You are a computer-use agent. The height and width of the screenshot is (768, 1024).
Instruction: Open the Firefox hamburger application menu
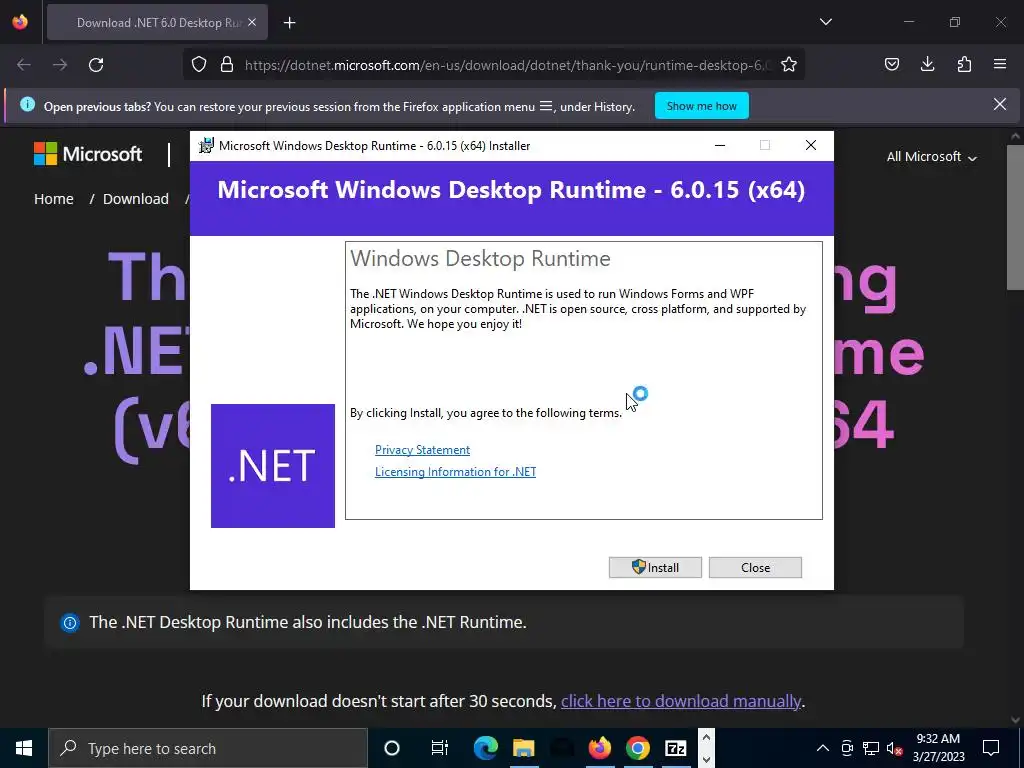(1000, 64)
